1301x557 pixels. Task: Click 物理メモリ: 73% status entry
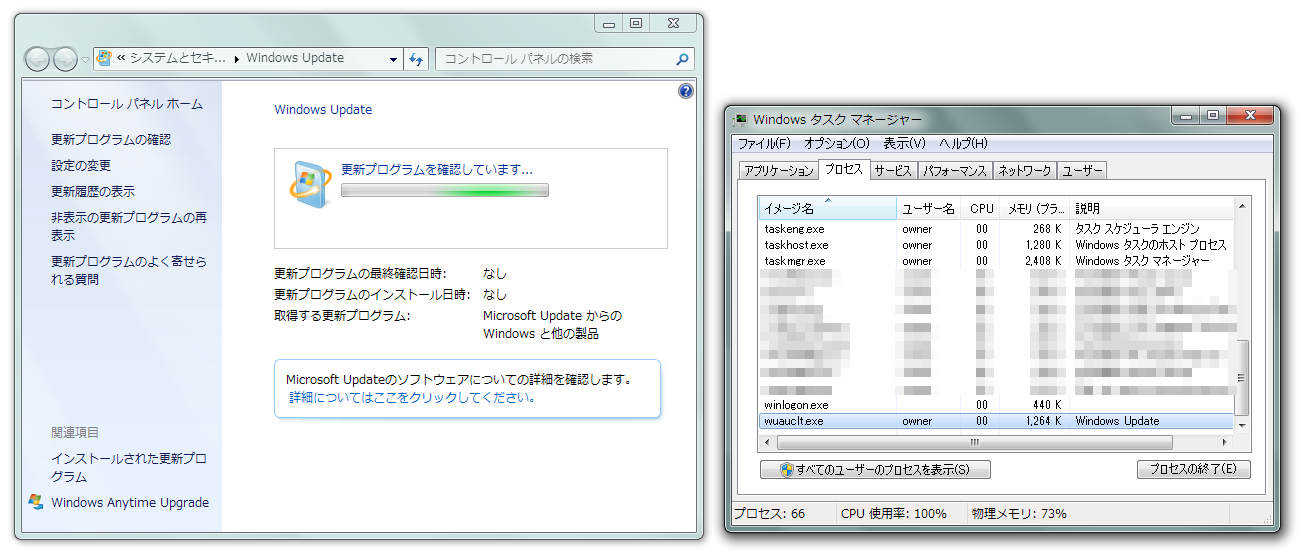tap(1018, 513)
